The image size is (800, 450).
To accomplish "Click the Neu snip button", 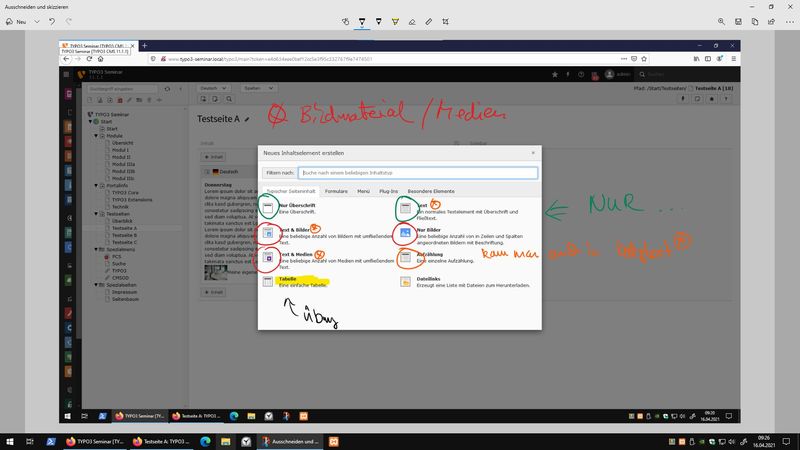I will [x=16, y=22].
